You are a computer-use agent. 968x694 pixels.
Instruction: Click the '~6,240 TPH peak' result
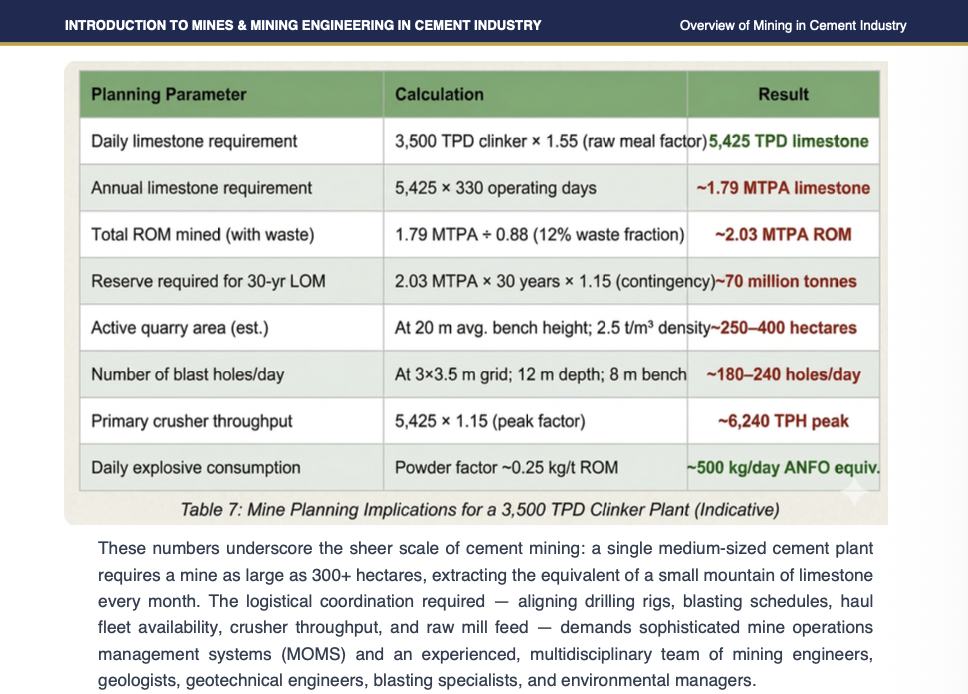pyautogui.click(x=783, y=421)
